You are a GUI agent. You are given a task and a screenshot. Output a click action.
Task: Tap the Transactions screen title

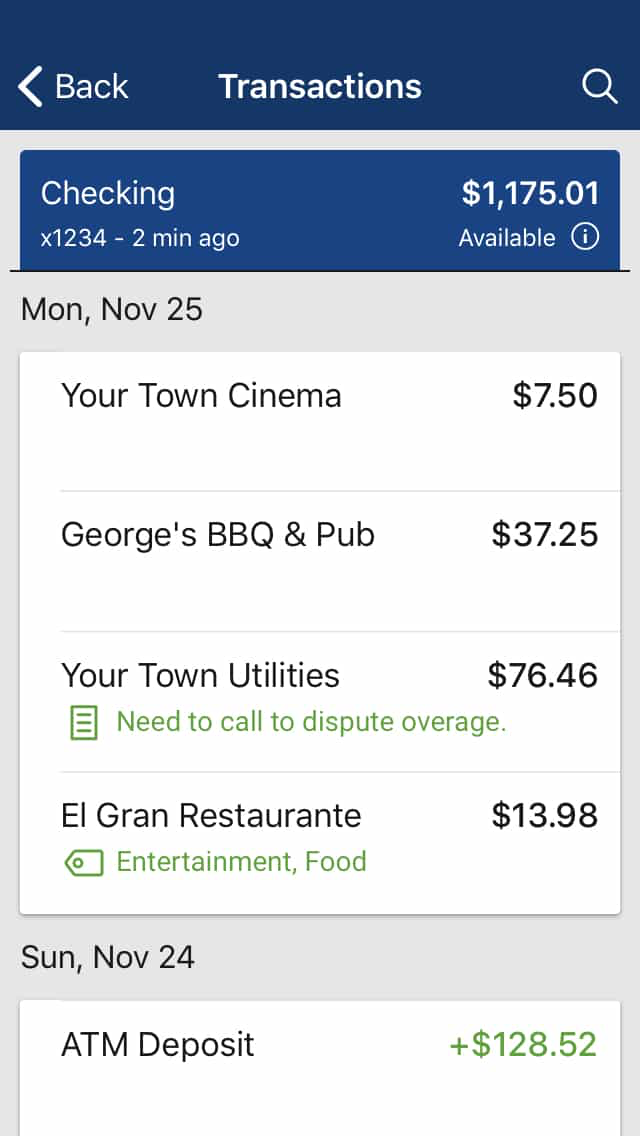coord(320,87)
